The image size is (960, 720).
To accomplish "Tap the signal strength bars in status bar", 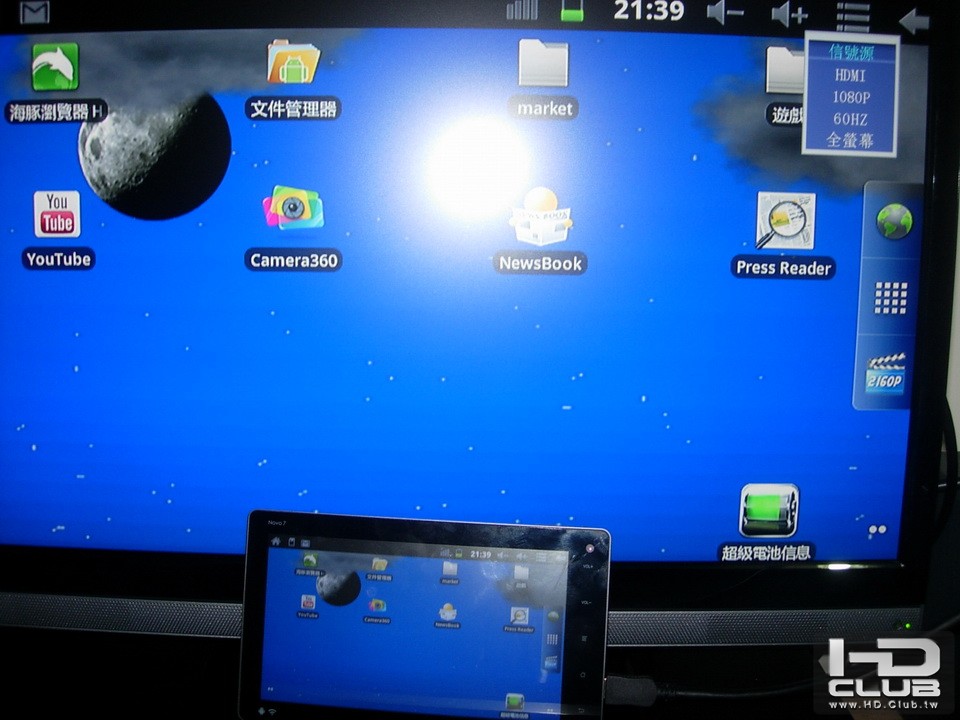I will click(x=522, y=10).
